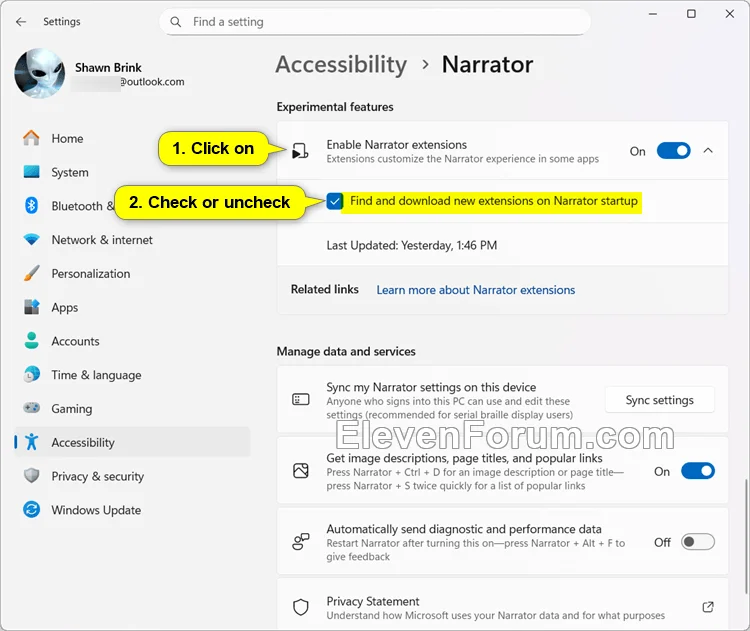Click Manage data and services heading
The image size is (750, 631).
click(346, 352)
